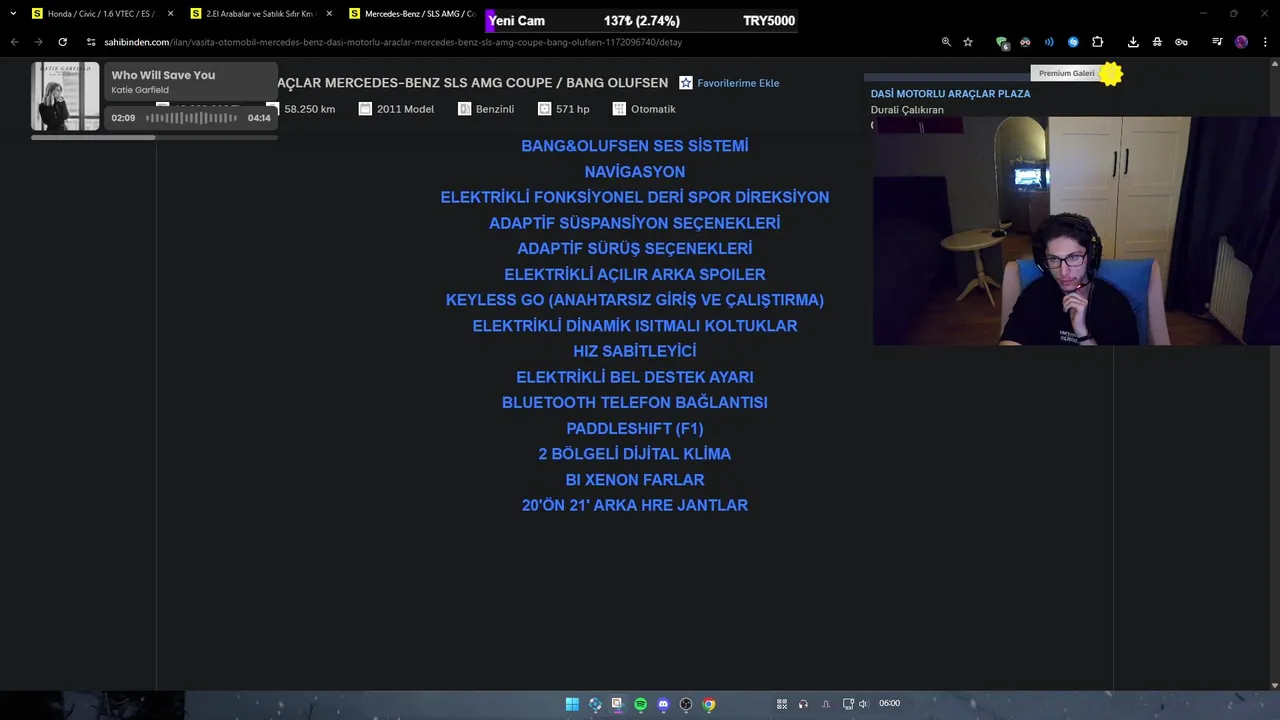Close the Honda Civic tab

(170, 14)
